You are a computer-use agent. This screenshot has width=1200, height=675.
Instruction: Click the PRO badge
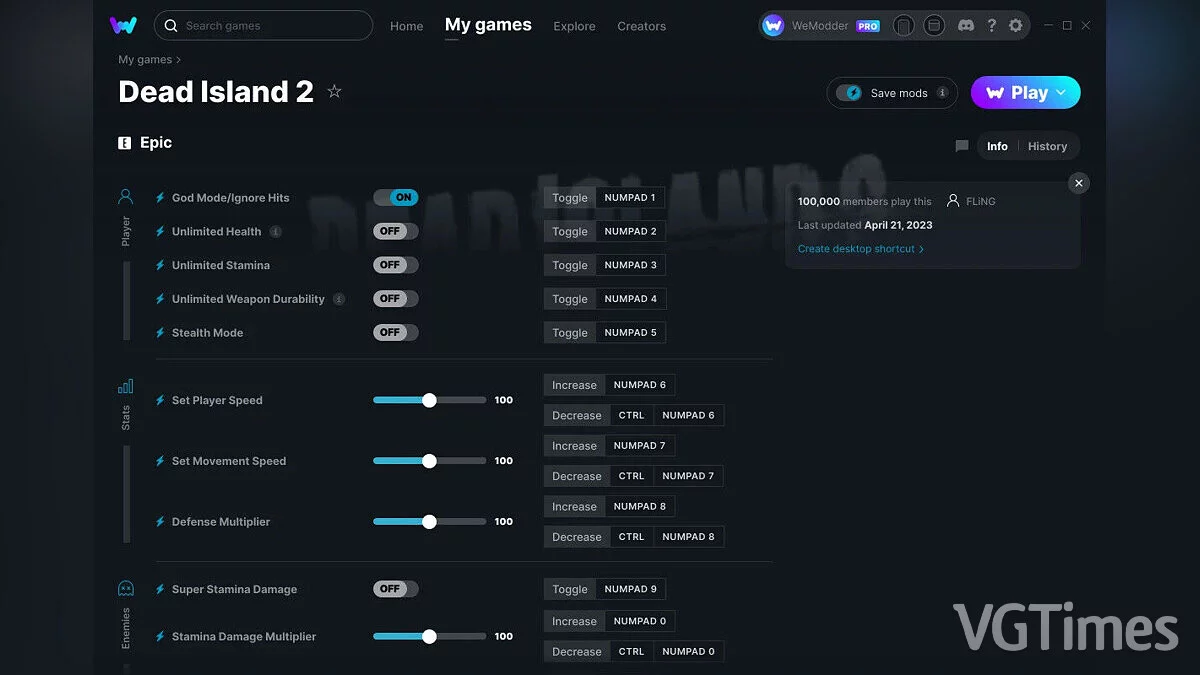pyautogui.click(x=868, y=27)
